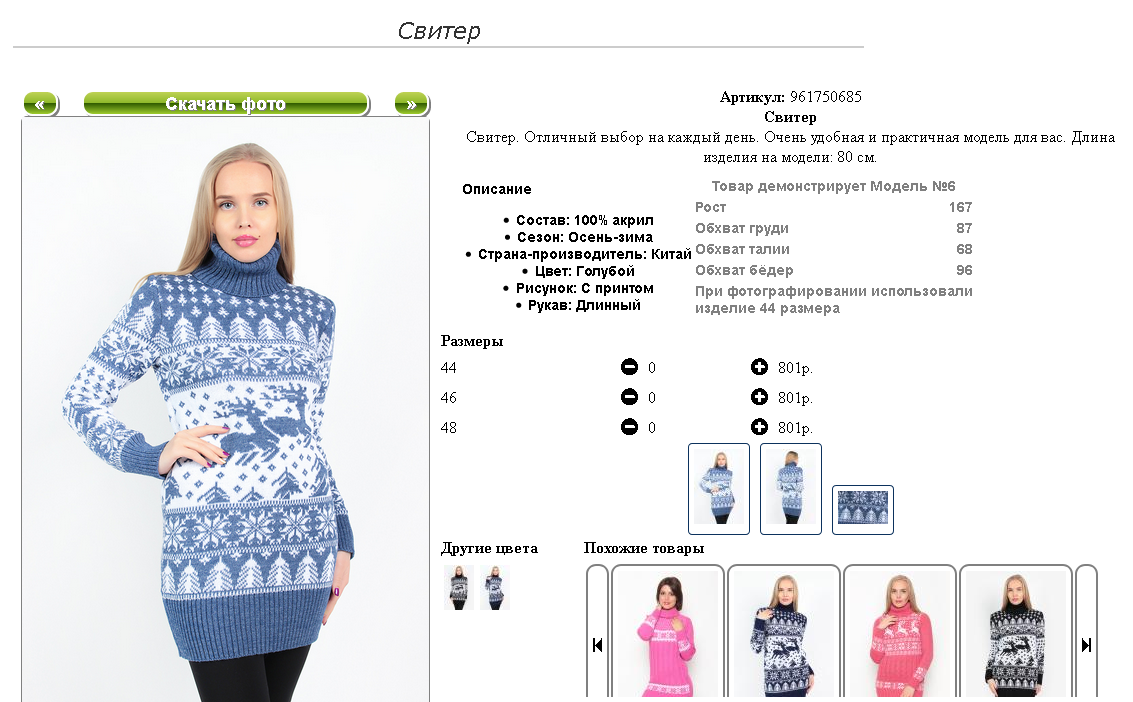Image resolution: width=1133 pixels, height=702 pixels.
Task: Select the front view sweater thumbnail
Action: point(719,489)
